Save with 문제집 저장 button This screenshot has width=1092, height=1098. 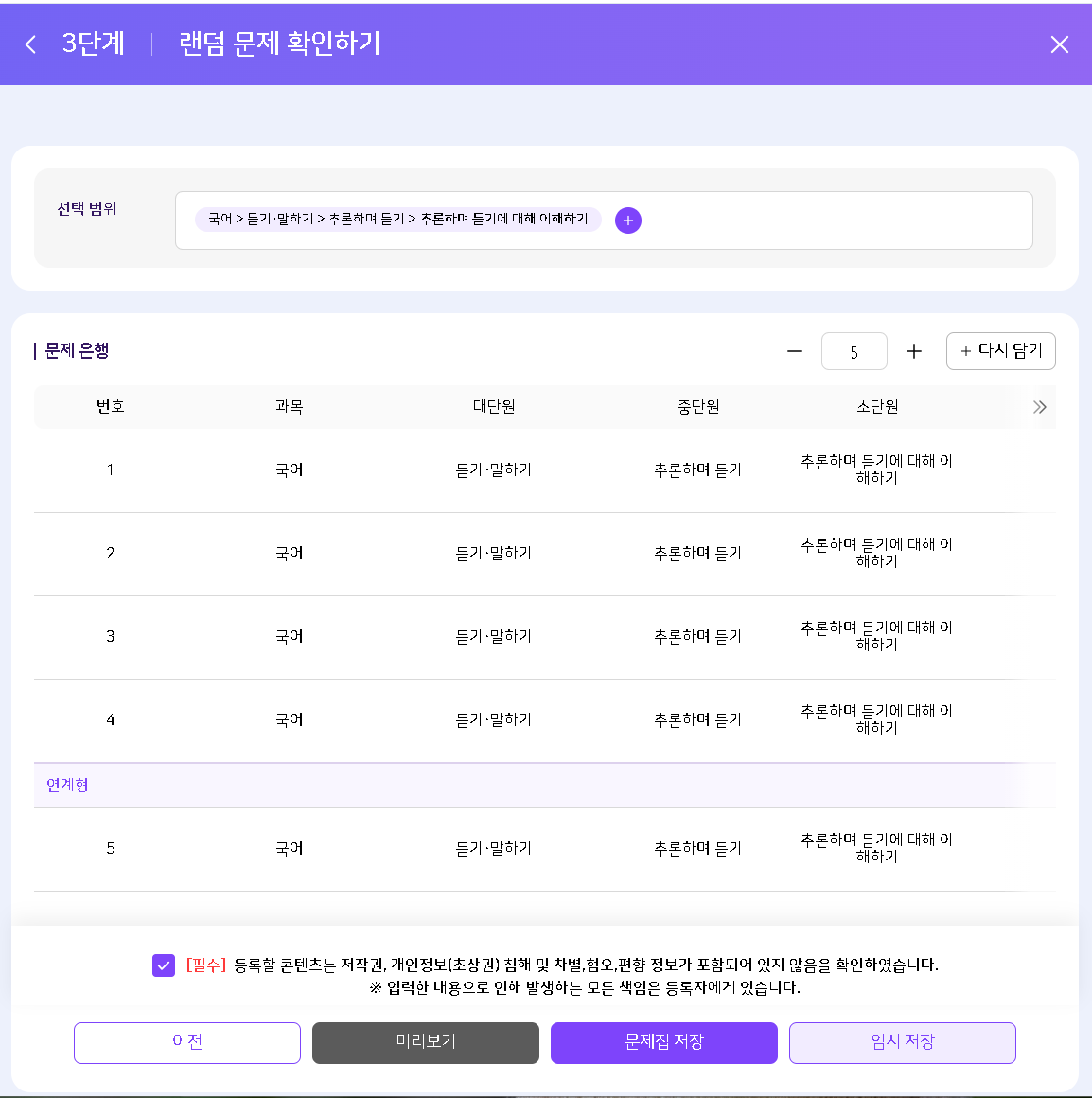coord(663,1043)
